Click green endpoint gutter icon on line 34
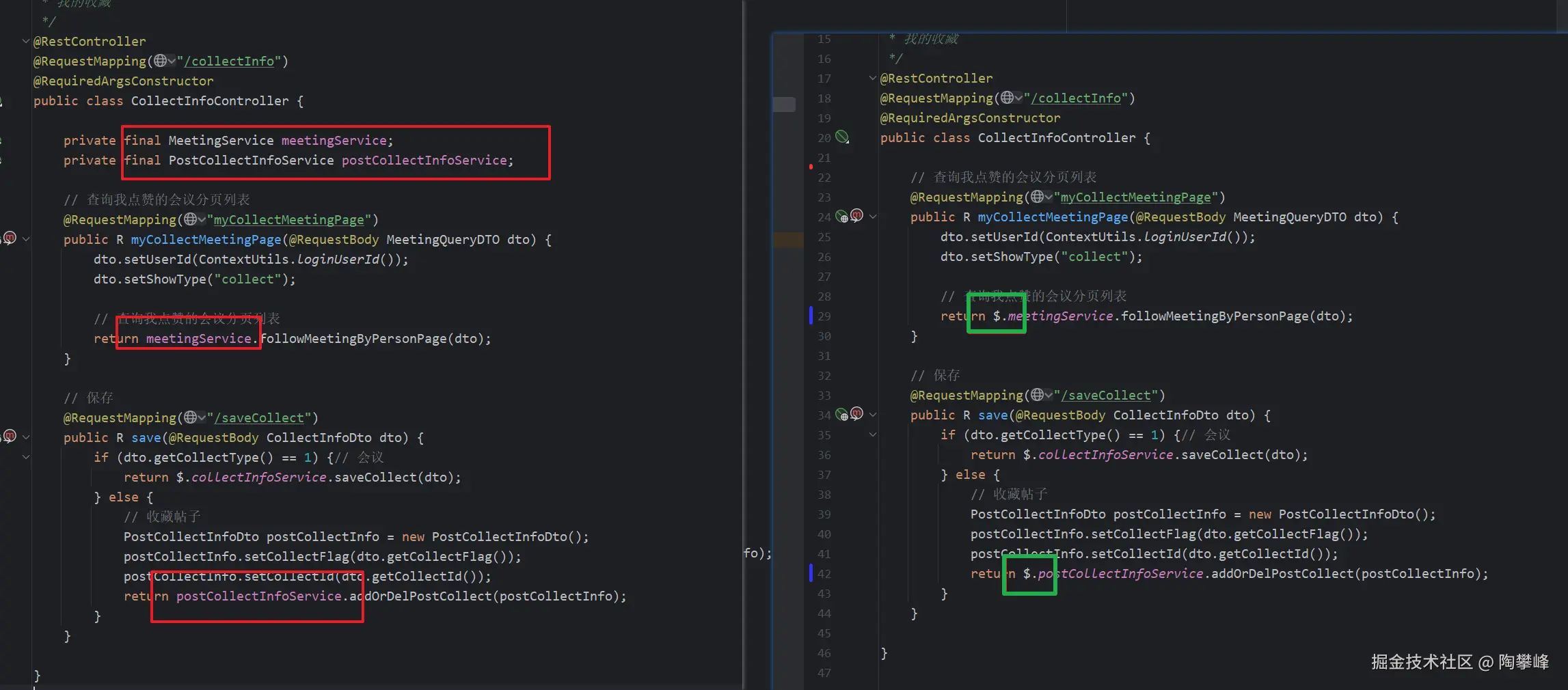The height and width of the screenshot is (690, 1568). (842, 415)
